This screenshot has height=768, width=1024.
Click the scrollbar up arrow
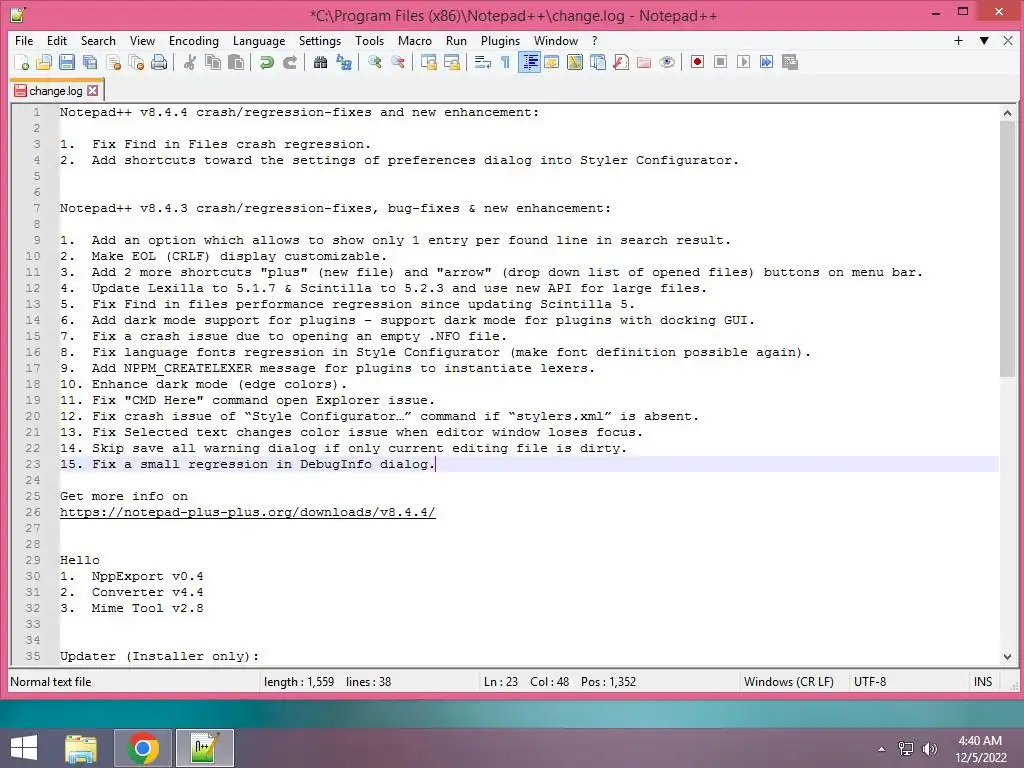tap(1007, 113)
